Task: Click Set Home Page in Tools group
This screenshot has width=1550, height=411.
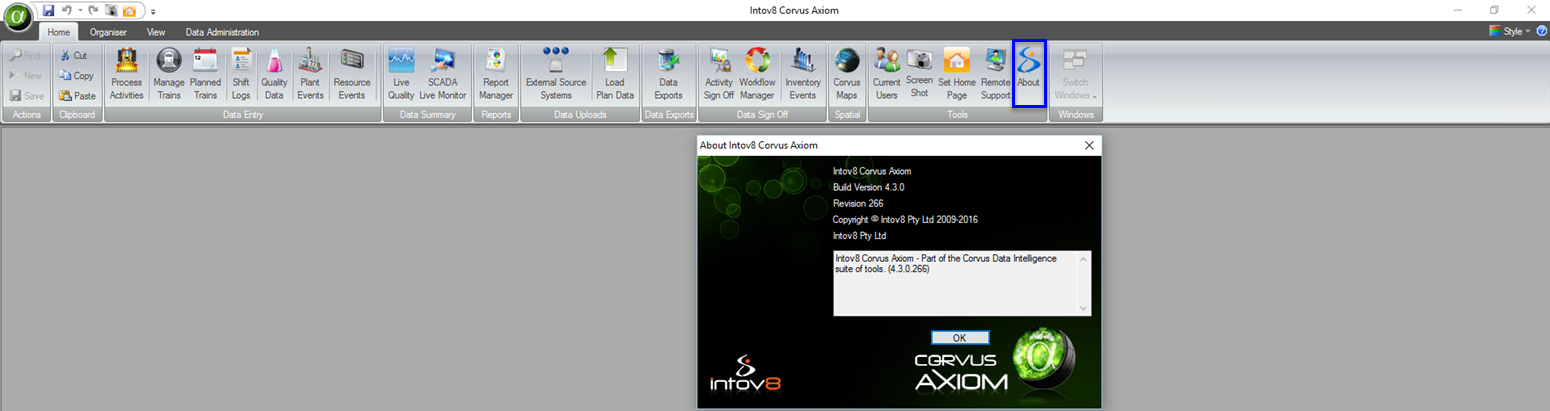Action: (x=957, y=74)
